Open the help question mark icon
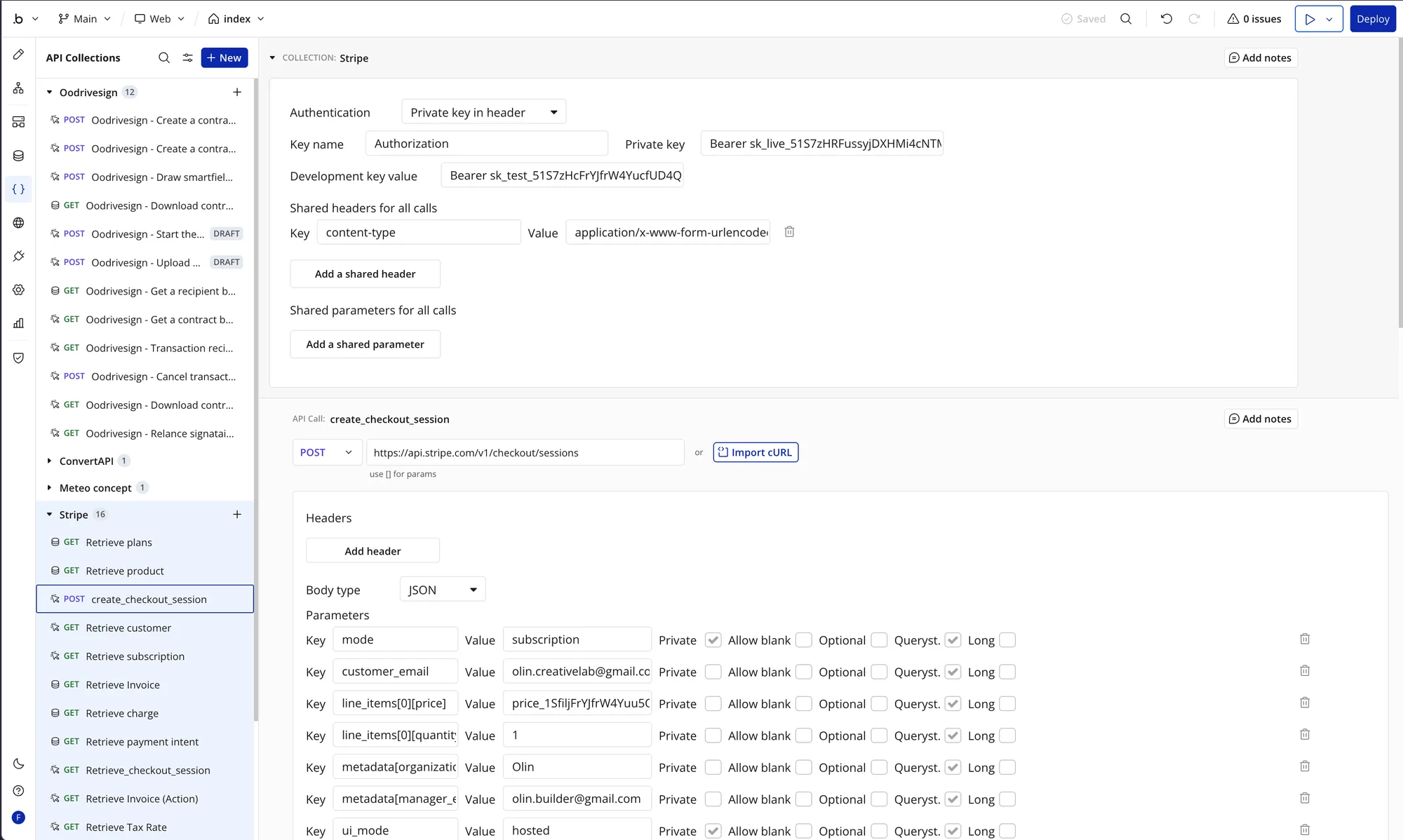Image resolution: width=1403 pixels, height=840 pixels. click(19, 791)
